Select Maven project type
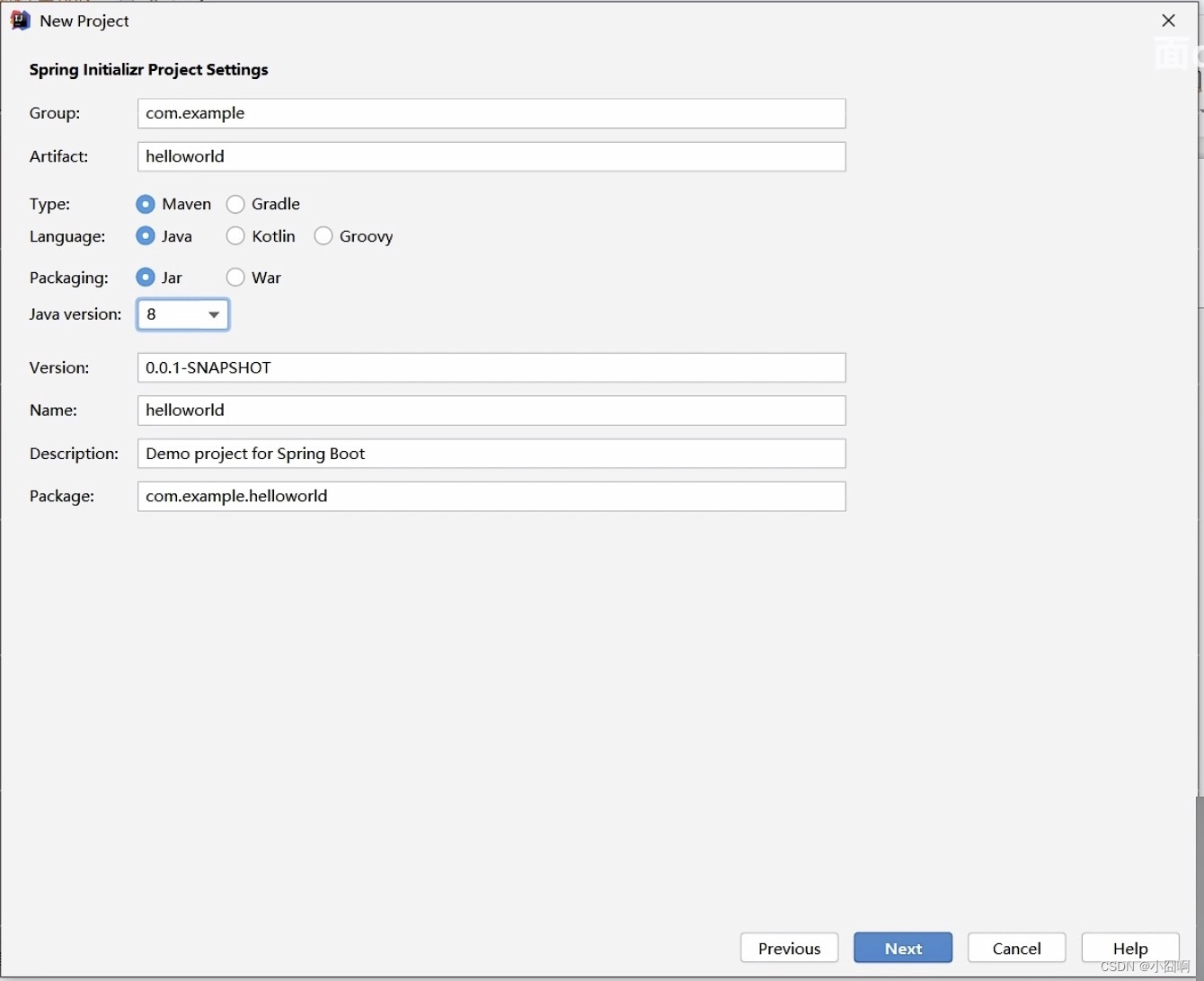The image size is (1204, 981). pos(146,205)
